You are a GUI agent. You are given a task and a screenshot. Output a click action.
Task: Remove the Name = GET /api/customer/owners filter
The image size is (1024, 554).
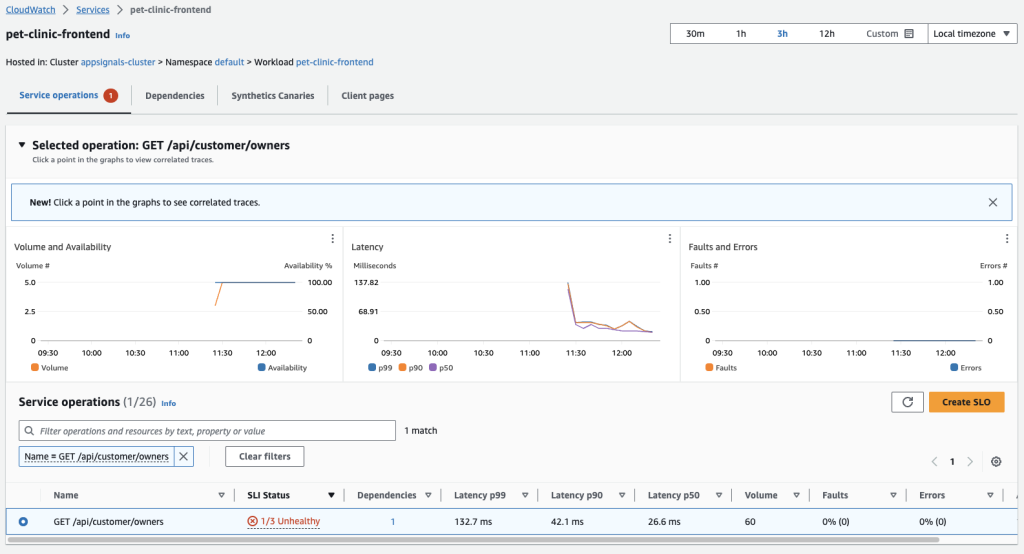tap(184, 456)
